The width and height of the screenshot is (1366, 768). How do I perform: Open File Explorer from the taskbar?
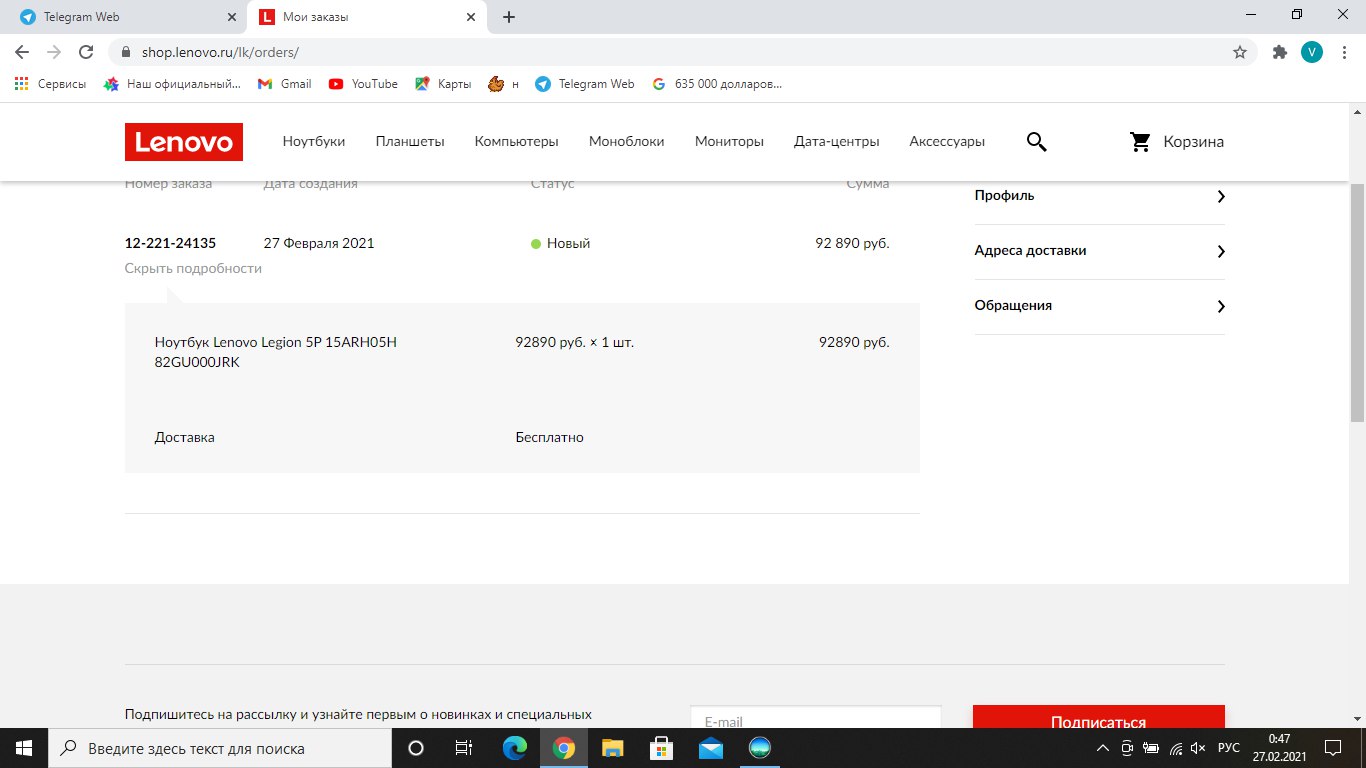(x=612, y=748)
